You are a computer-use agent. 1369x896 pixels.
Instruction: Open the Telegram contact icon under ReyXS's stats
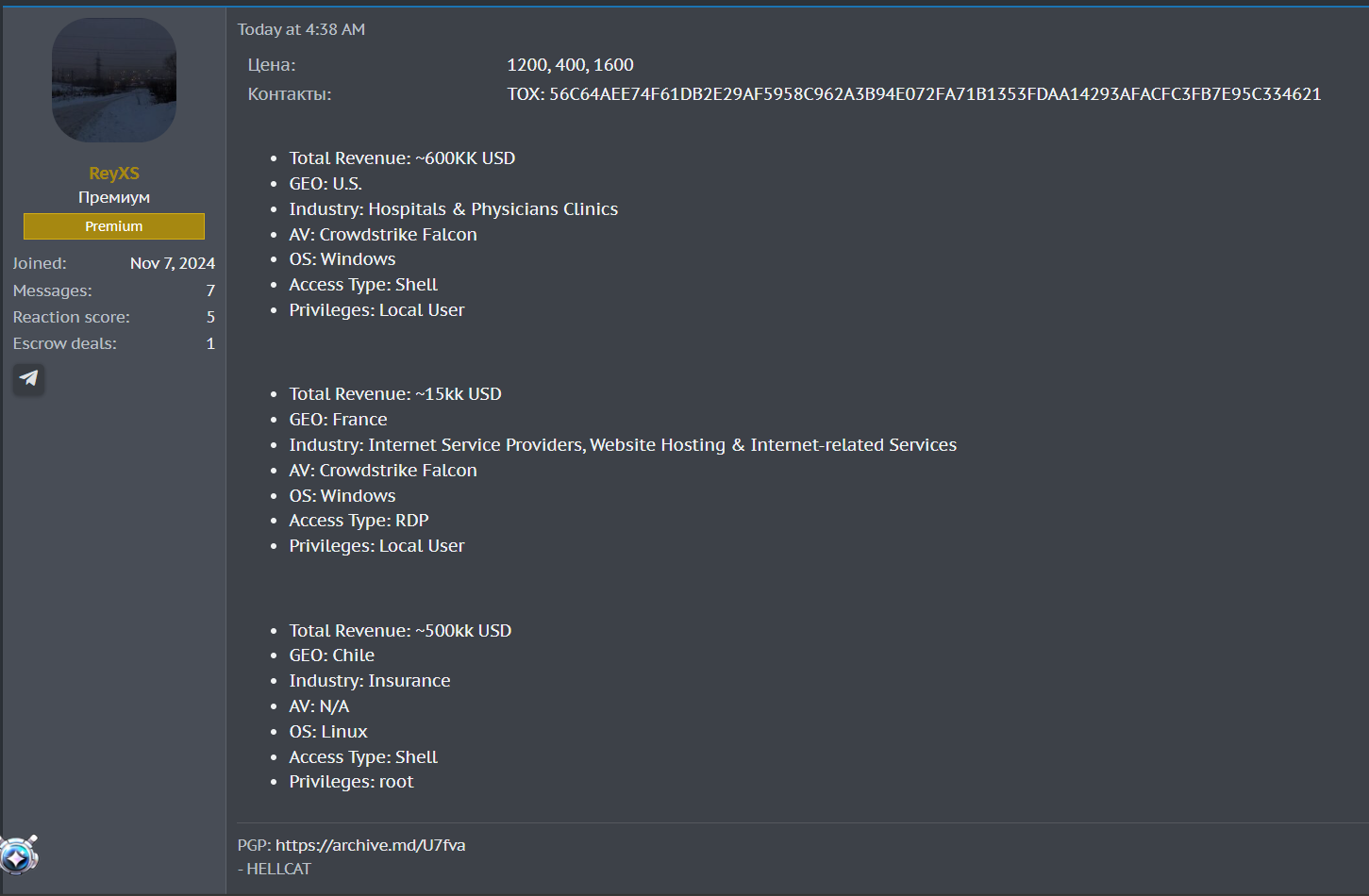tap(29, 378)
